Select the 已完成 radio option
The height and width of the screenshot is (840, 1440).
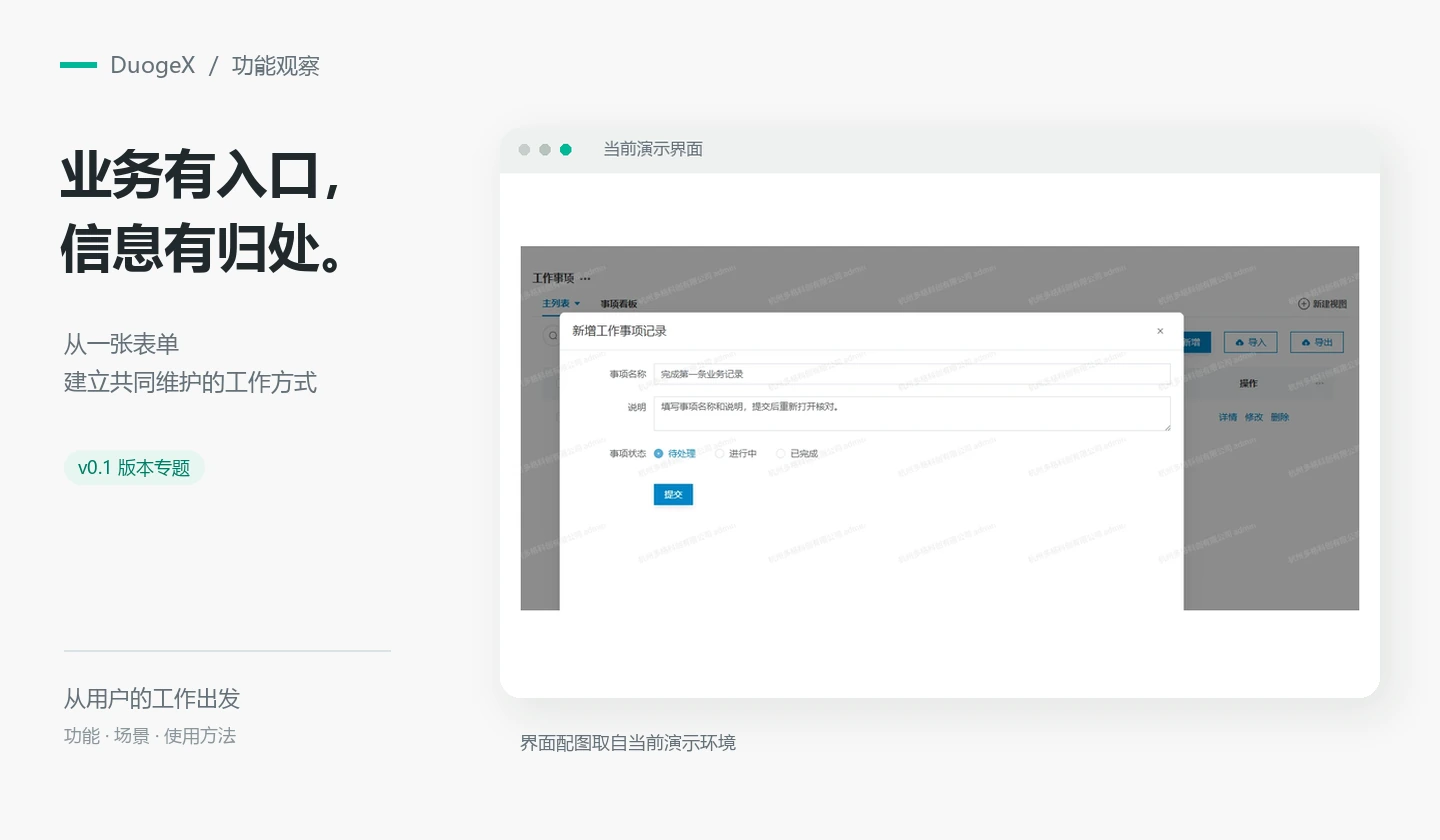(x=781, y=454)
